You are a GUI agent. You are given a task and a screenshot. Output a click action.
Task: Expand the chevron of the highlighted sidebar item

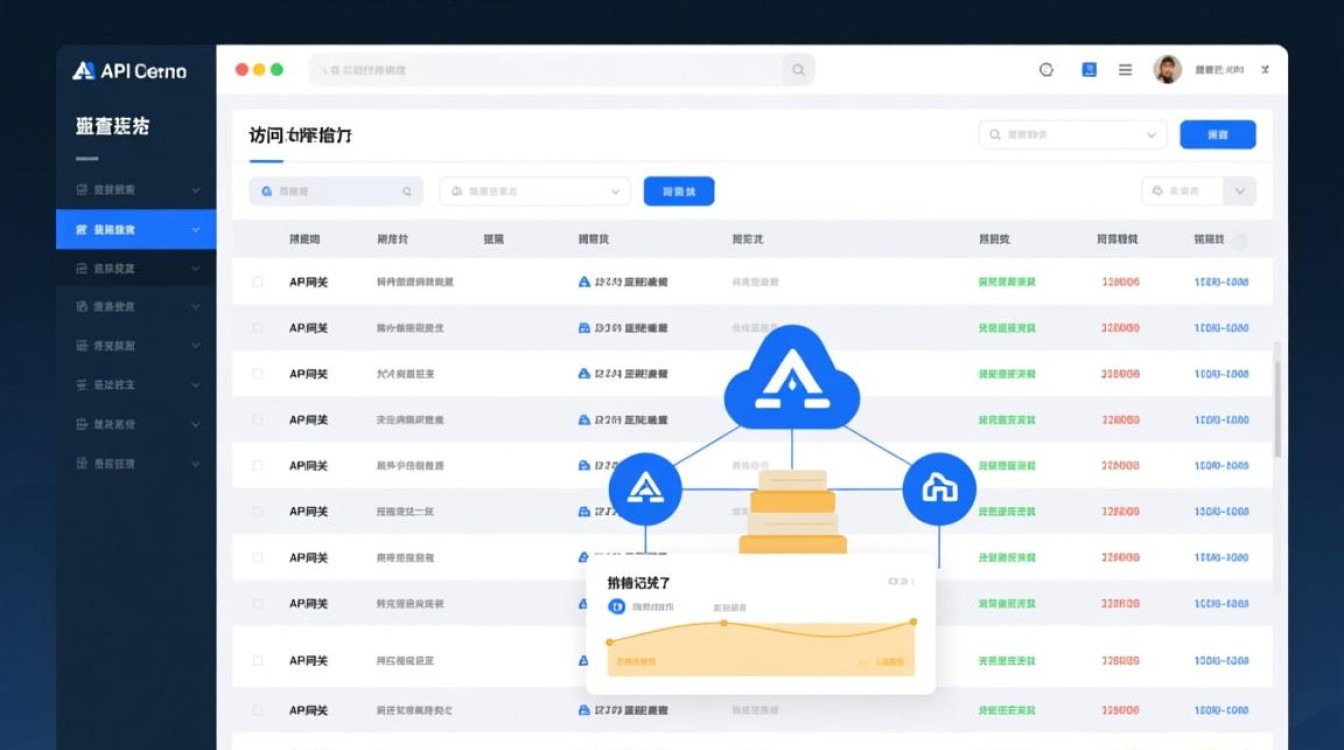point(195,230)
